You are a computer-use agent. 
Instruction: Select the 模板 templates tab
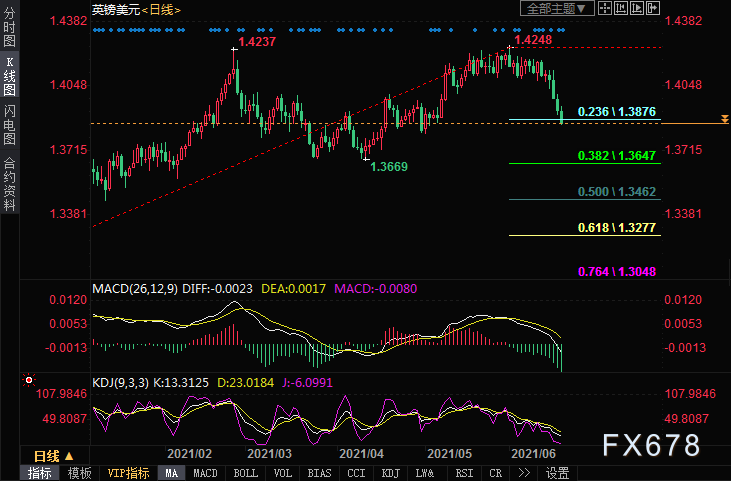click(x=79, y=473)
